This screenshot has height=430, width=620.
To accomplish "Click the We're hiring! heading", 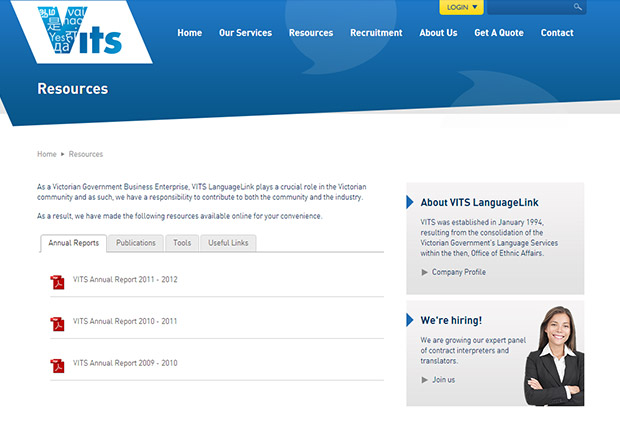I will tap(451, 320).
